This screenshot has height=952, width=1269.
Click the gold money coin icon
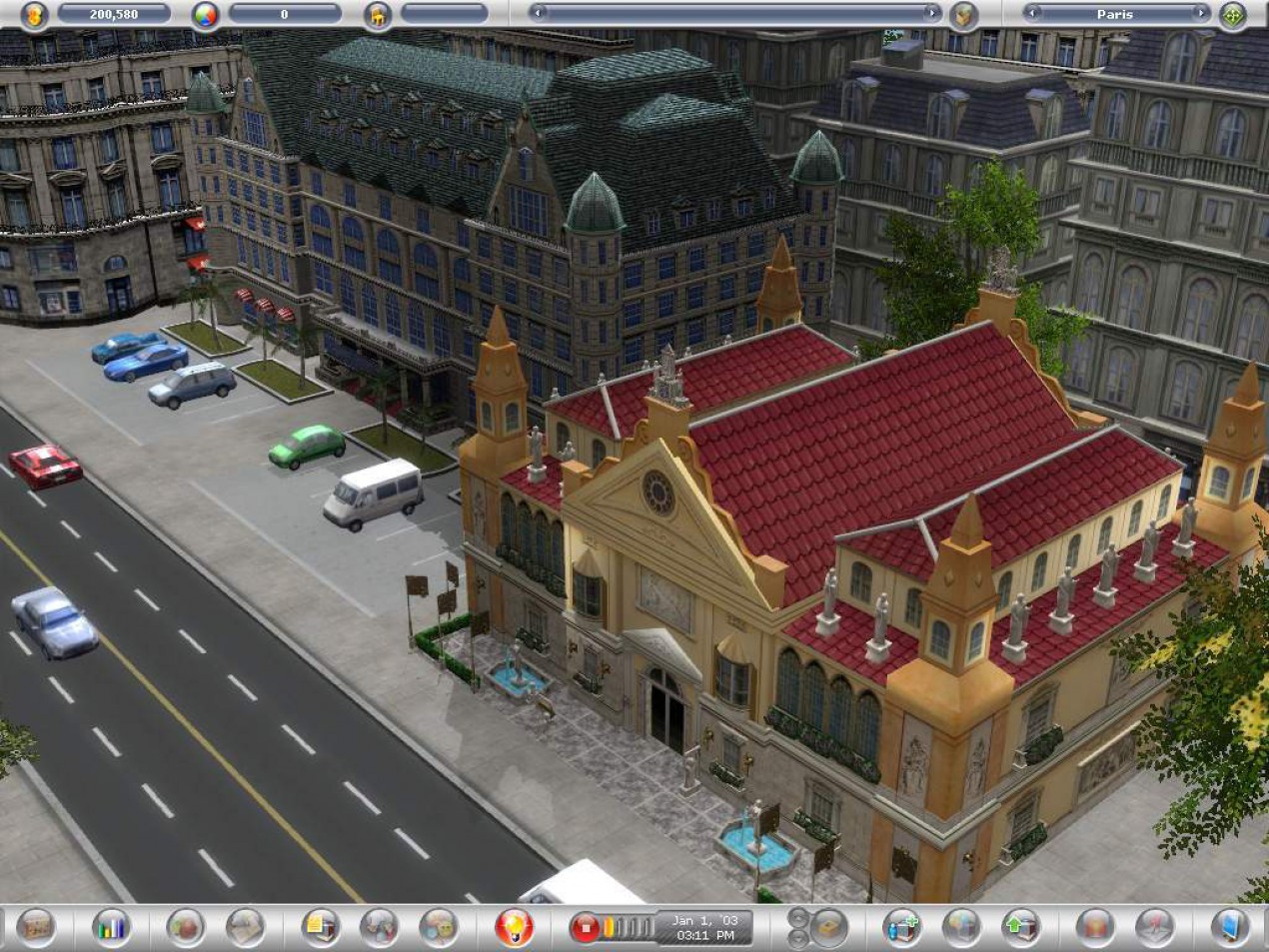(35, 15)
